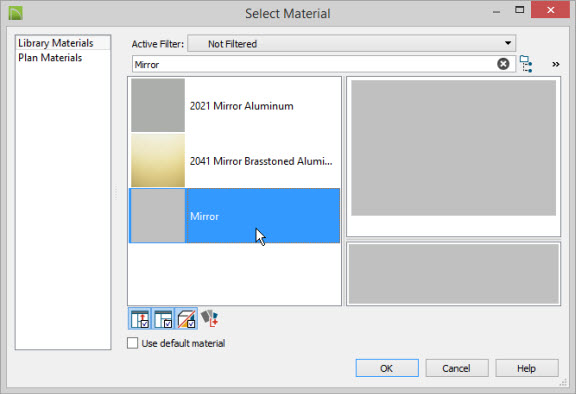Click the add material swatches icon

pyautogui.click(x=209, y=318)
